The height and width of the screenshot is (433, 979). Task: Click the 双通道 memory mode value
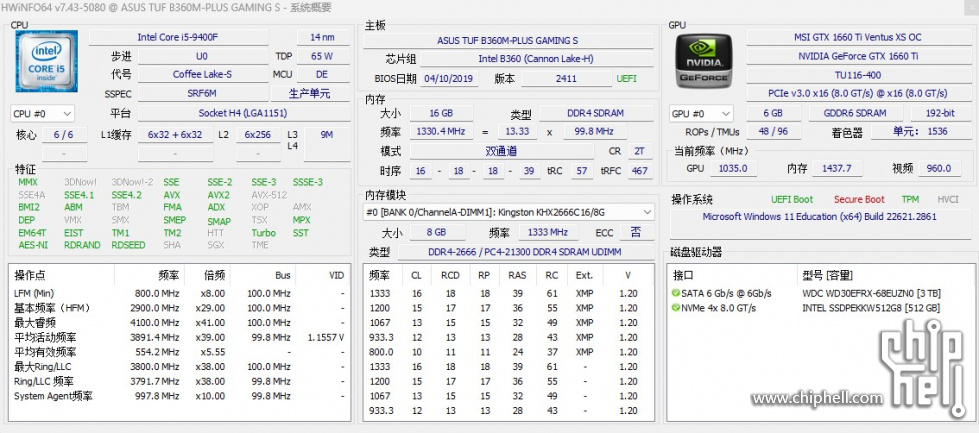click(x=501, y=151)
